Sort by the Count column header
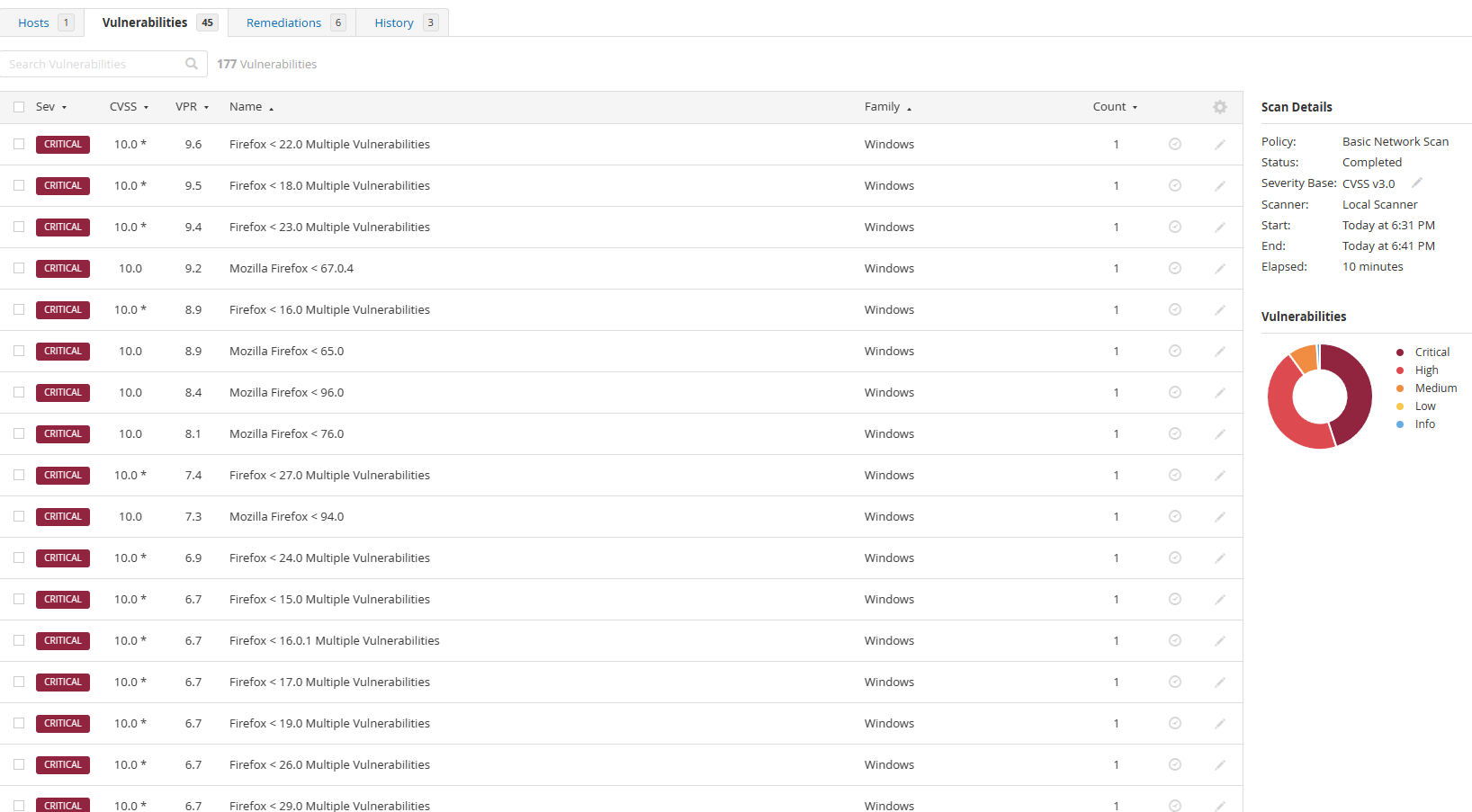This screenshot has width=1472, height=812. tap(1115, 107)
